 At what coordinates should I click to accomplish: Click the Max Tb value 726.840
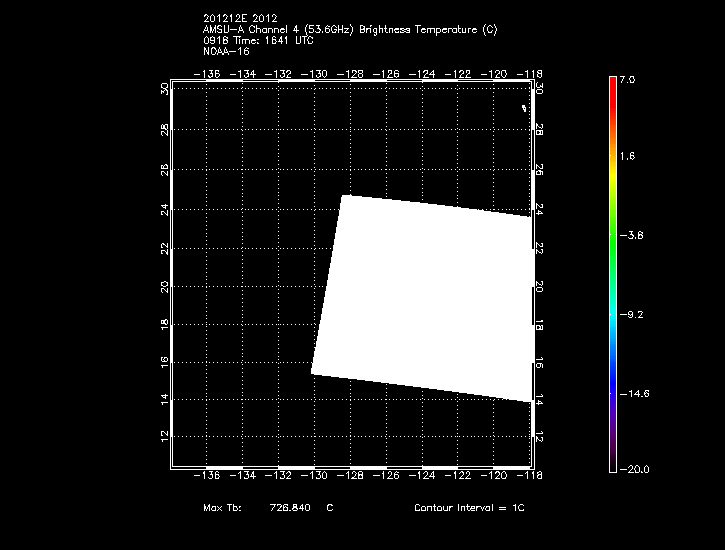pos(289,508)
